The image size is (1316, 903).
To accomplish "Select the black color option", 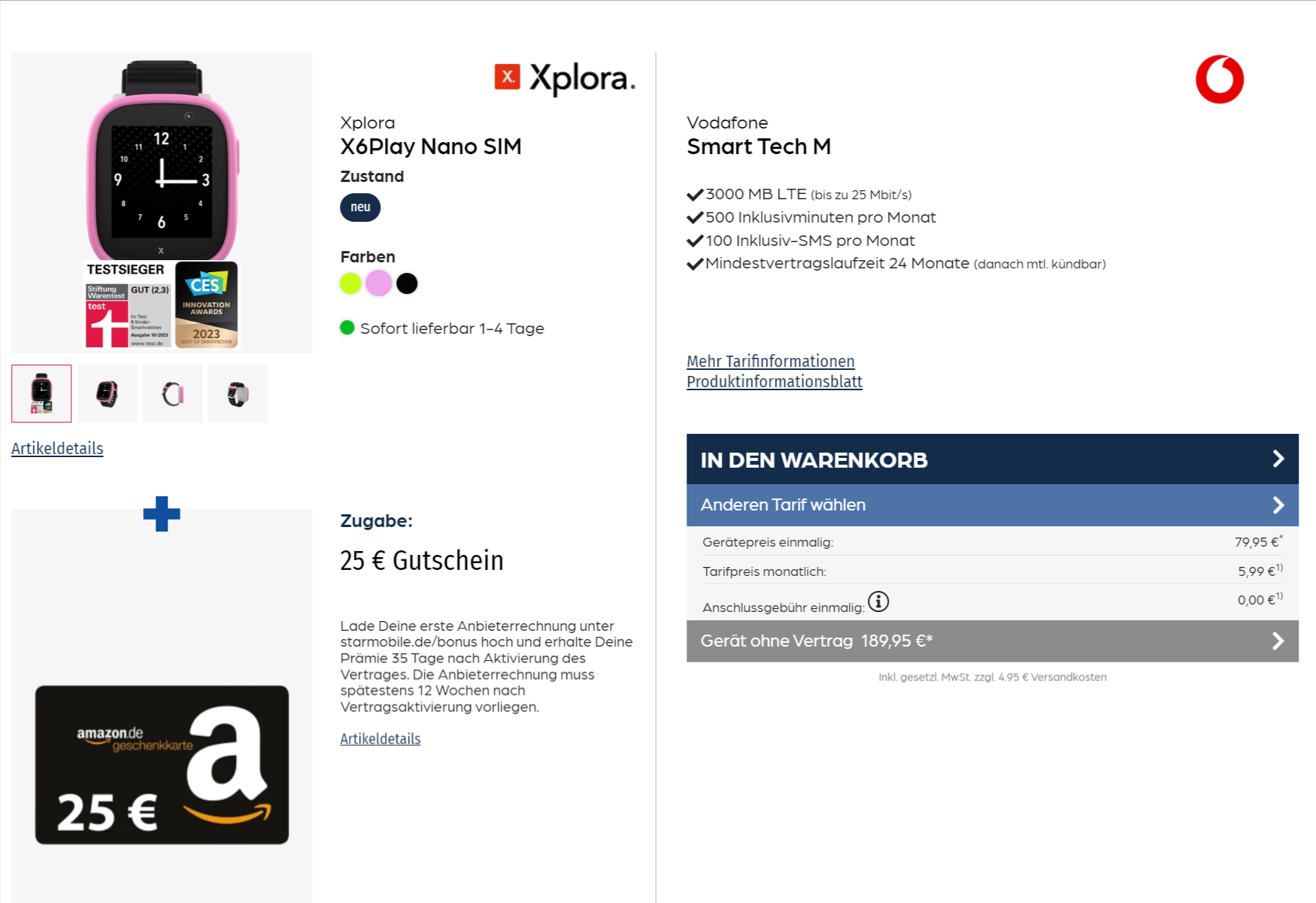I will coord(407,283).
